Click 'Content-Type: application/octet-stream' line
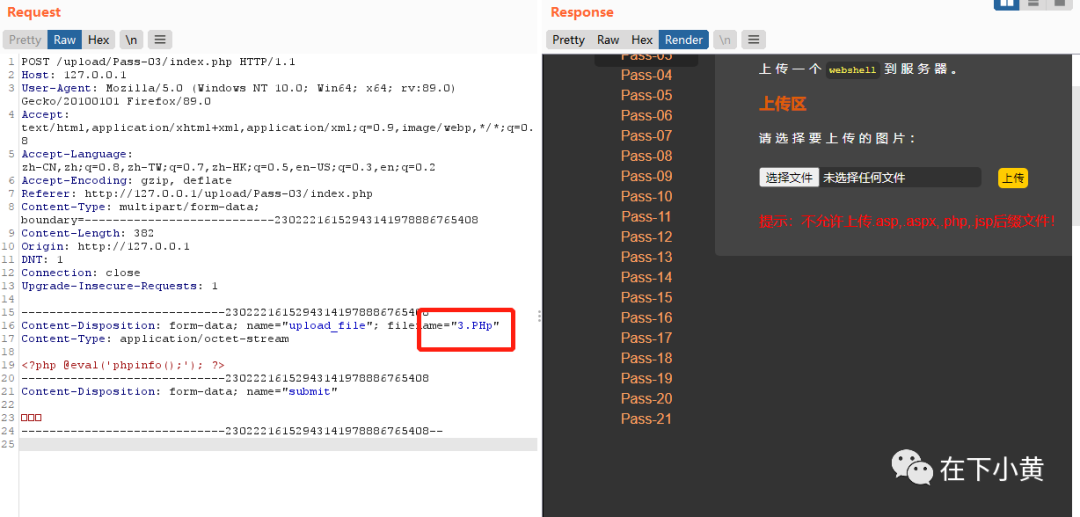 click(155, 339)
